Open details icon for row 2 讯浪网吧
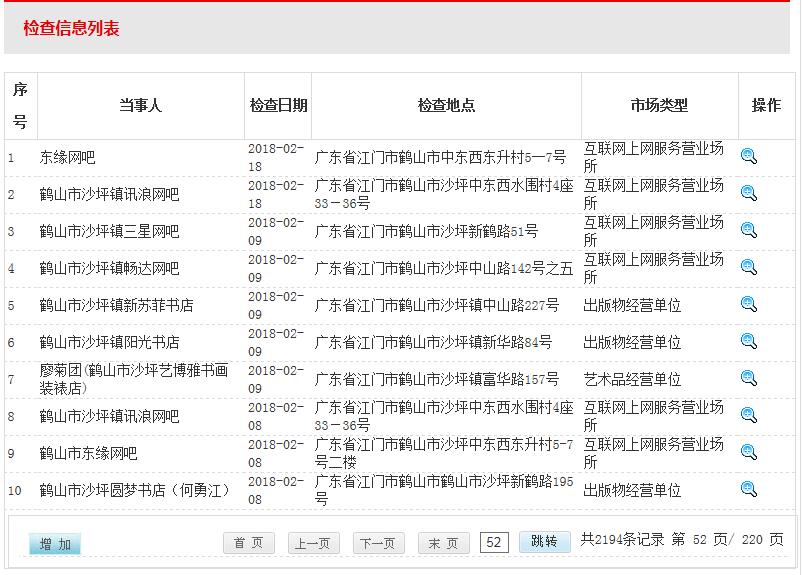Image resolution: width=805 pixels, height=575 pixels. point(749,193)
